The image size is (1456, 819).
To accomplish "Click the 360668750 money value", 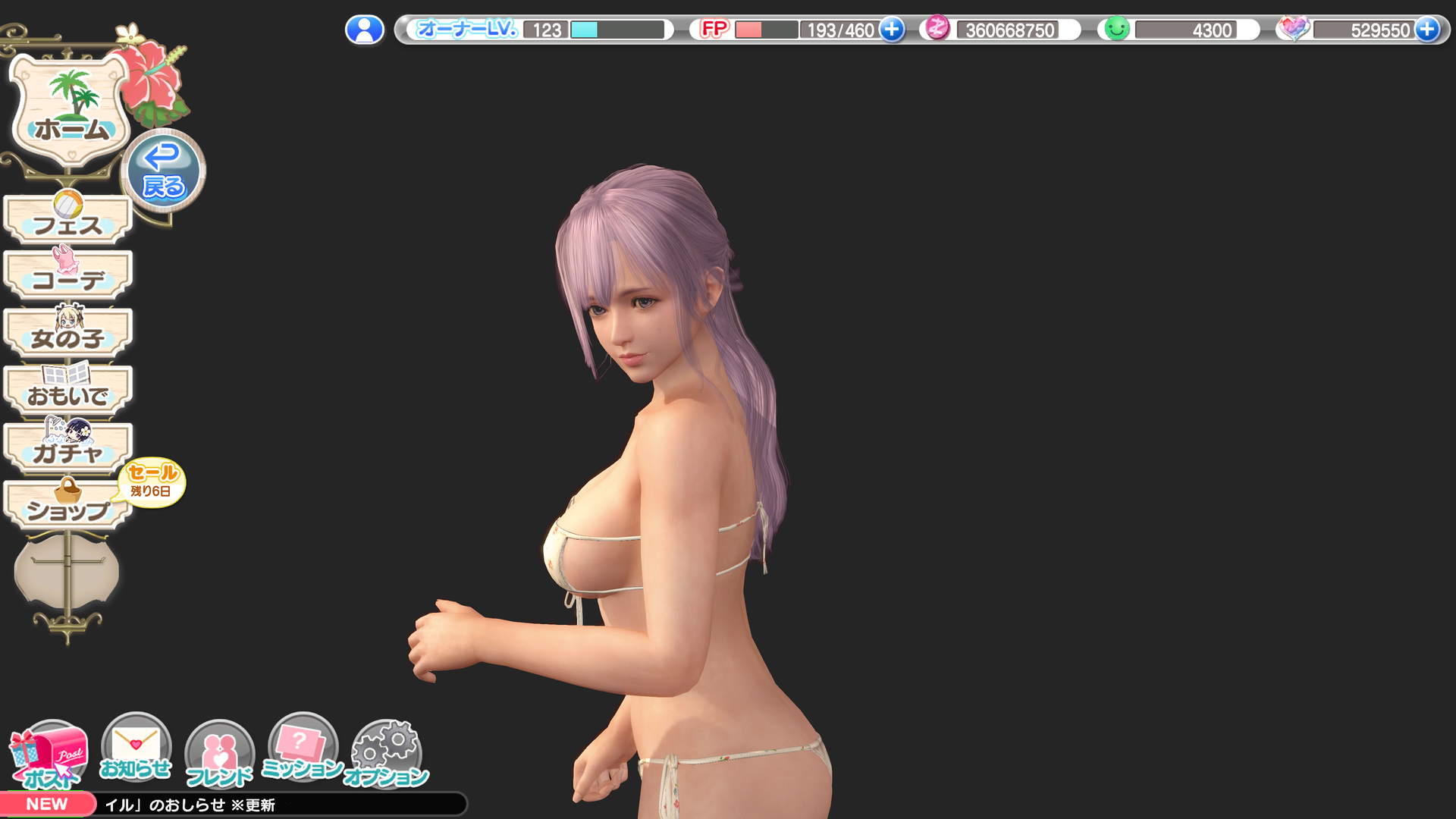I will coord(1010,30).
